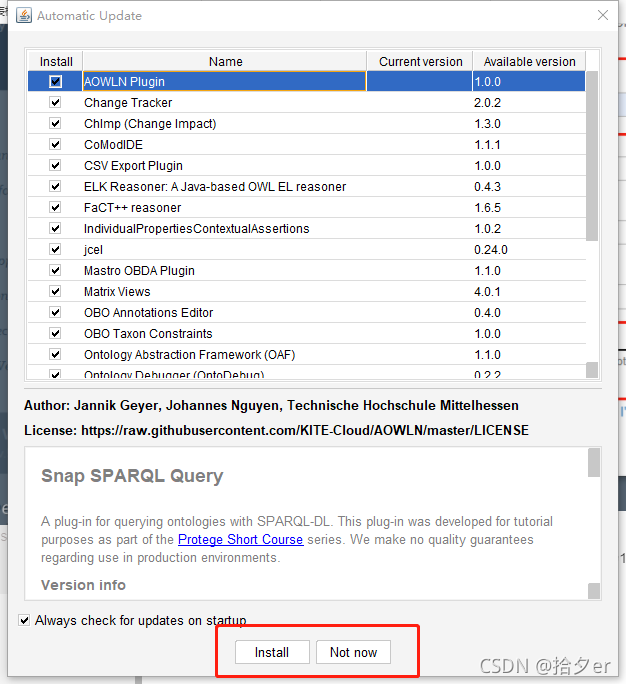Click the Not now button
626x684 pixels.
pos(353,652)
